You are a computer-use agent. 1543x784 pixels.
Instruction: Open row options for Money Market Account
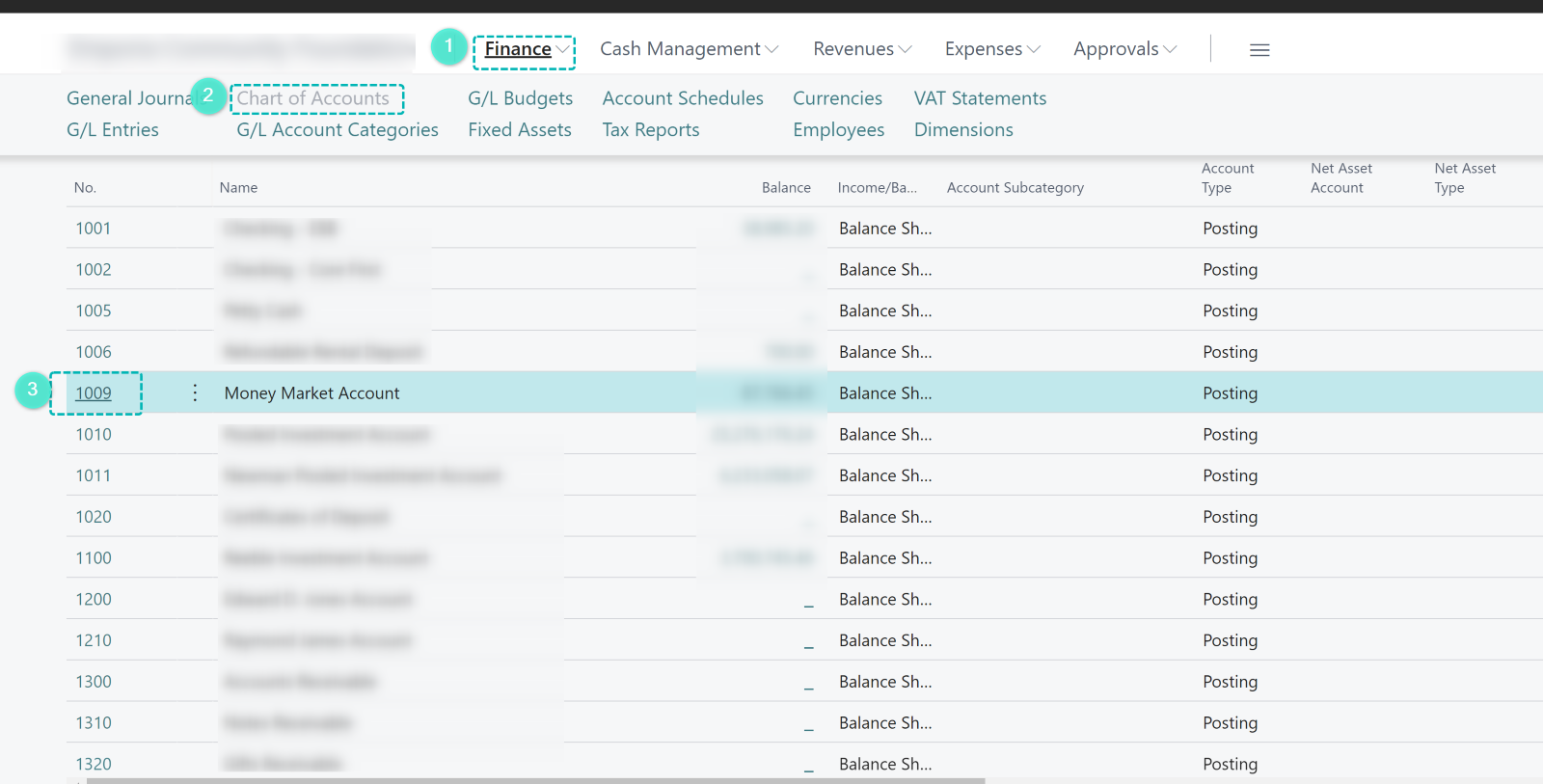click(x=195, y=392)
